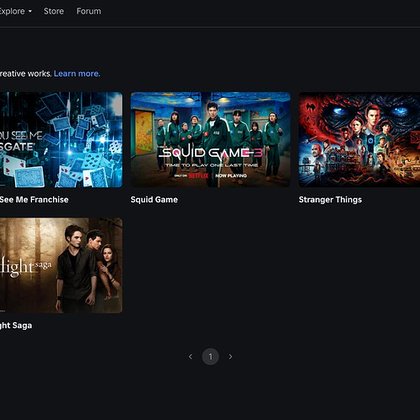The height and width of the screenshot is (420, 420).
Task: Follow the Learn more link
Action: pyautogui.click(x=77, y=74)
